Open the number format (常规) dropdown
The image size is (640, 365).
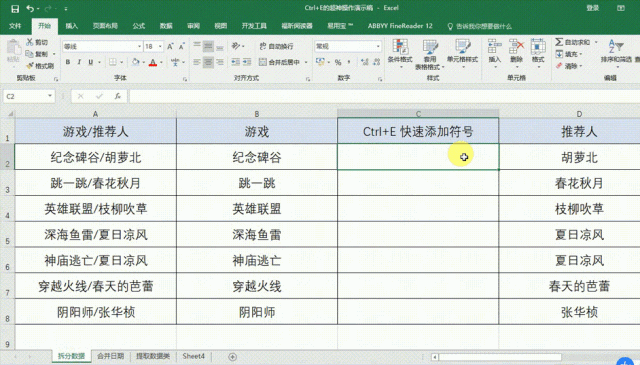click(x=378, y=47)
